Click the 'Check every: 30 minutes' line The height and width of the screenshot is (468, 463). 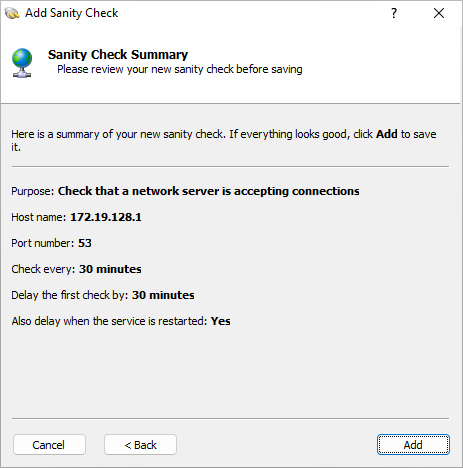pyautogui.click(x=76, y=269)
